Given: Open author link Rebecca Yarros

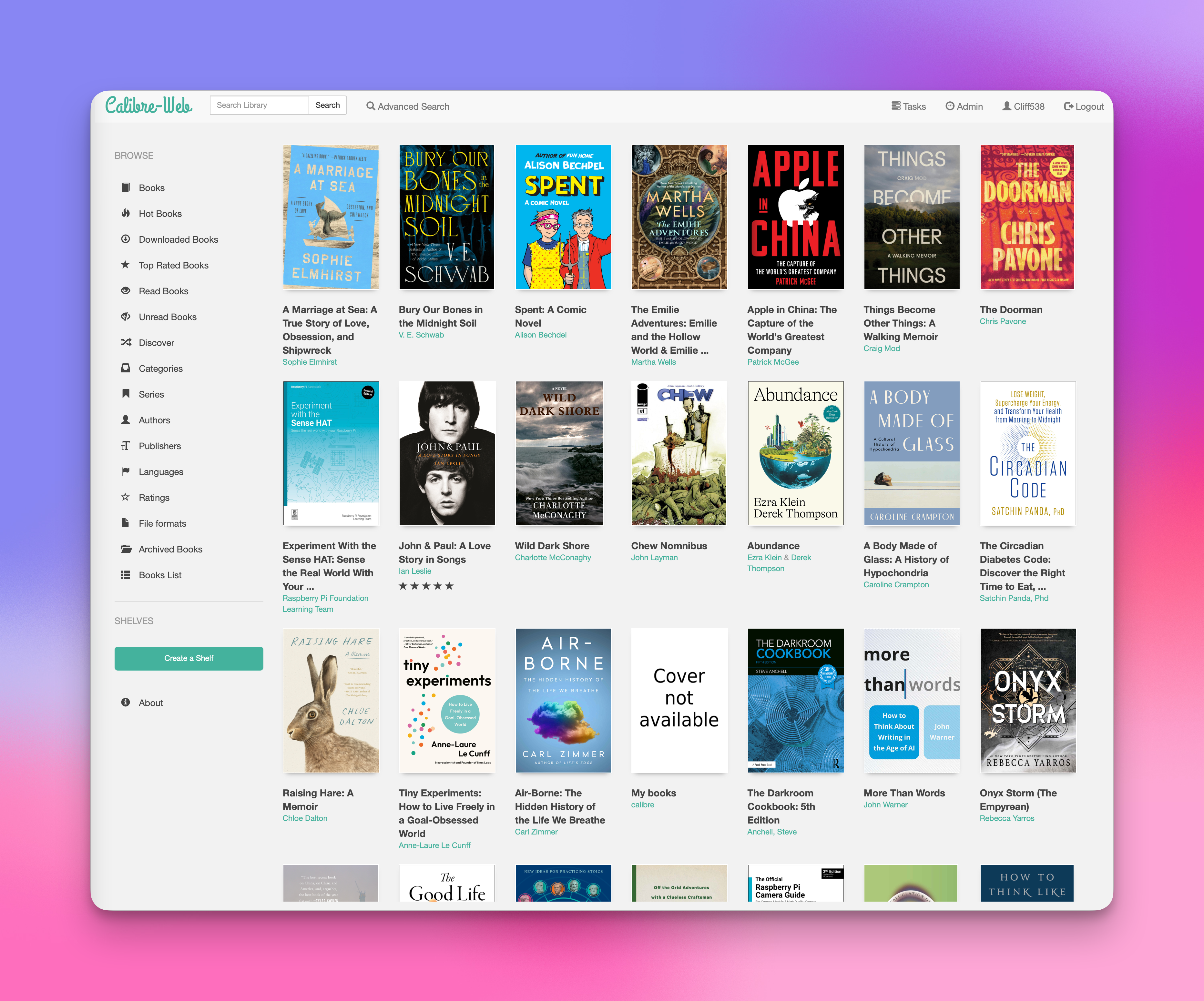Looking at the screenshot, I should coord(1006,818).
